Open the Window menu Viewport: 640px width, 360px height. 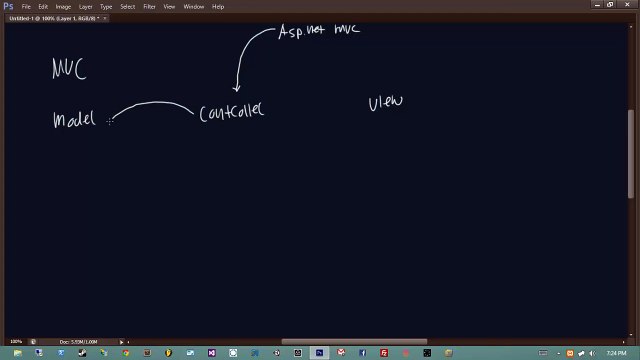[193, 7]
